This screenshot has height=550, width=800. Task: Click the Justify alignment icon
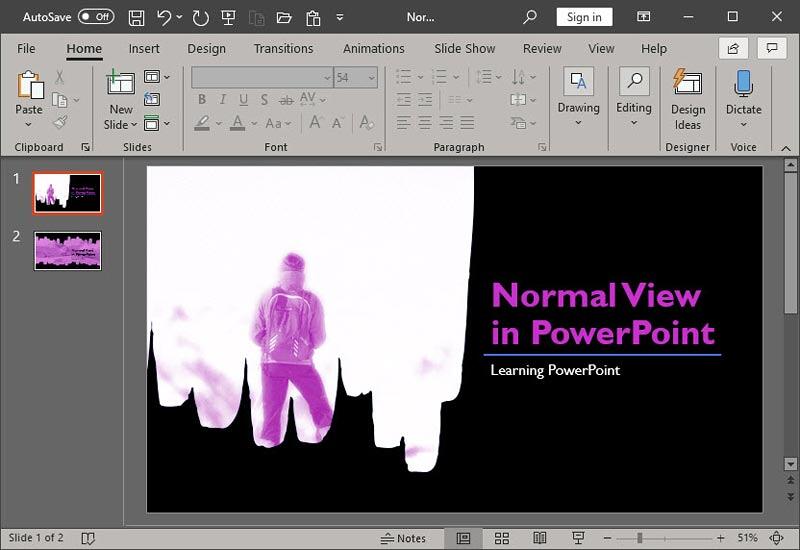click(x=467, y=122)
